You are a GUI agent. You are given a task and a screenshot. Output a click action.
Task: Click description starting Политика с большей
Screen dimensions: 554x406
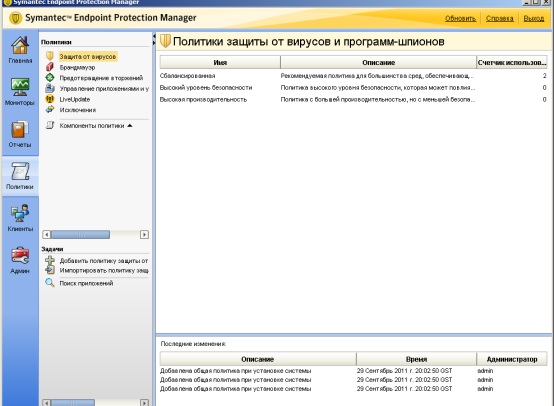[378, 100]
